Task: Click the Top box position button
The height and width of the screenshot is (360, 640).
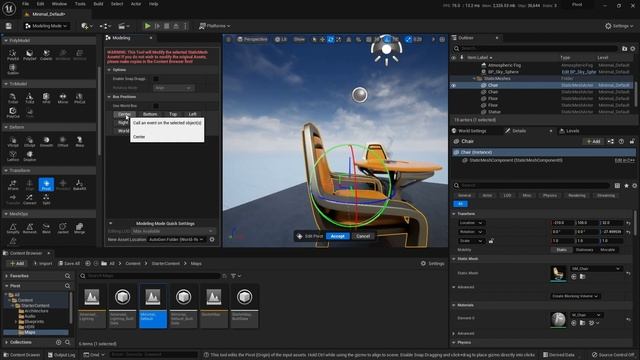Action: (173, 114)
